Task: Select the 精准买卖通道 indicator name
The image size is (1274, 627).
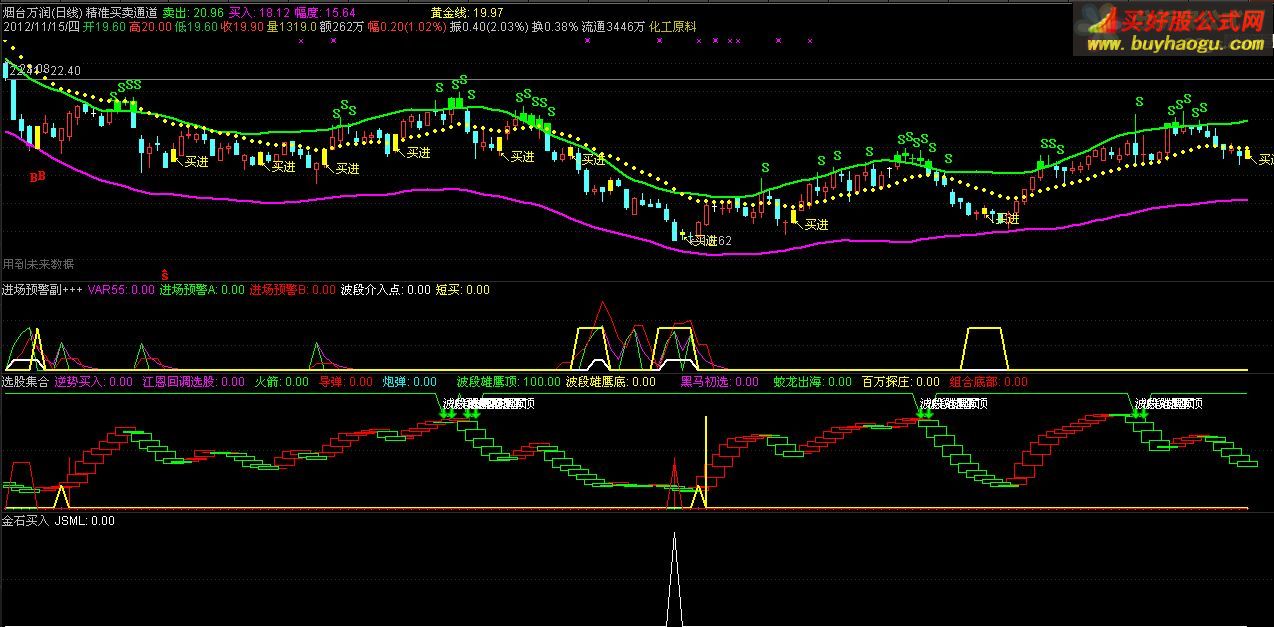Action: [122, 13]
